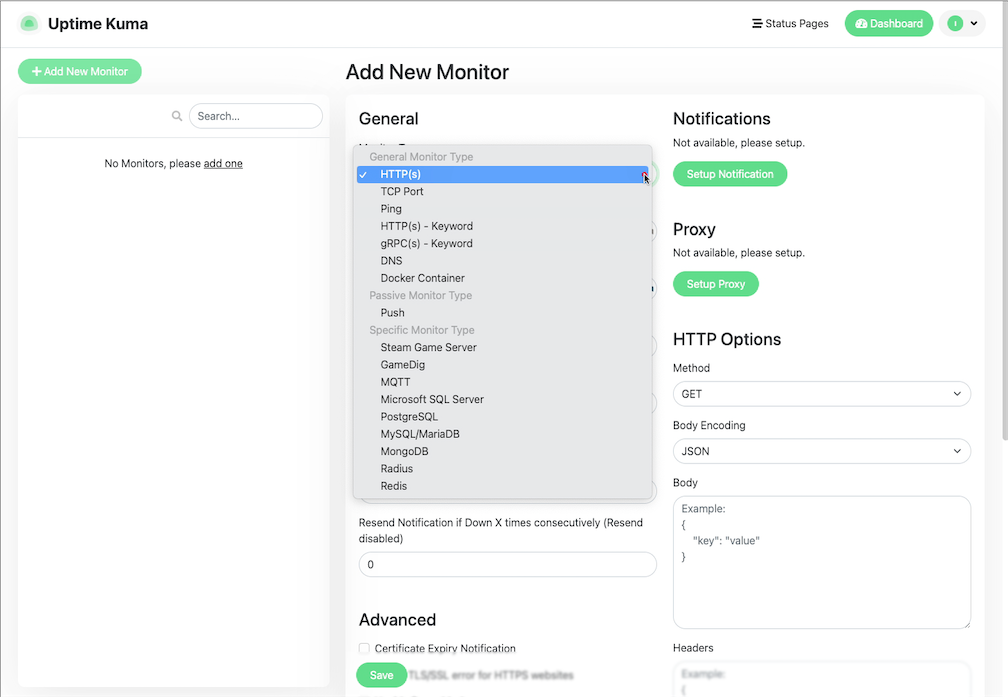Select MongoDB monitor type

click(x=503, y=452)
